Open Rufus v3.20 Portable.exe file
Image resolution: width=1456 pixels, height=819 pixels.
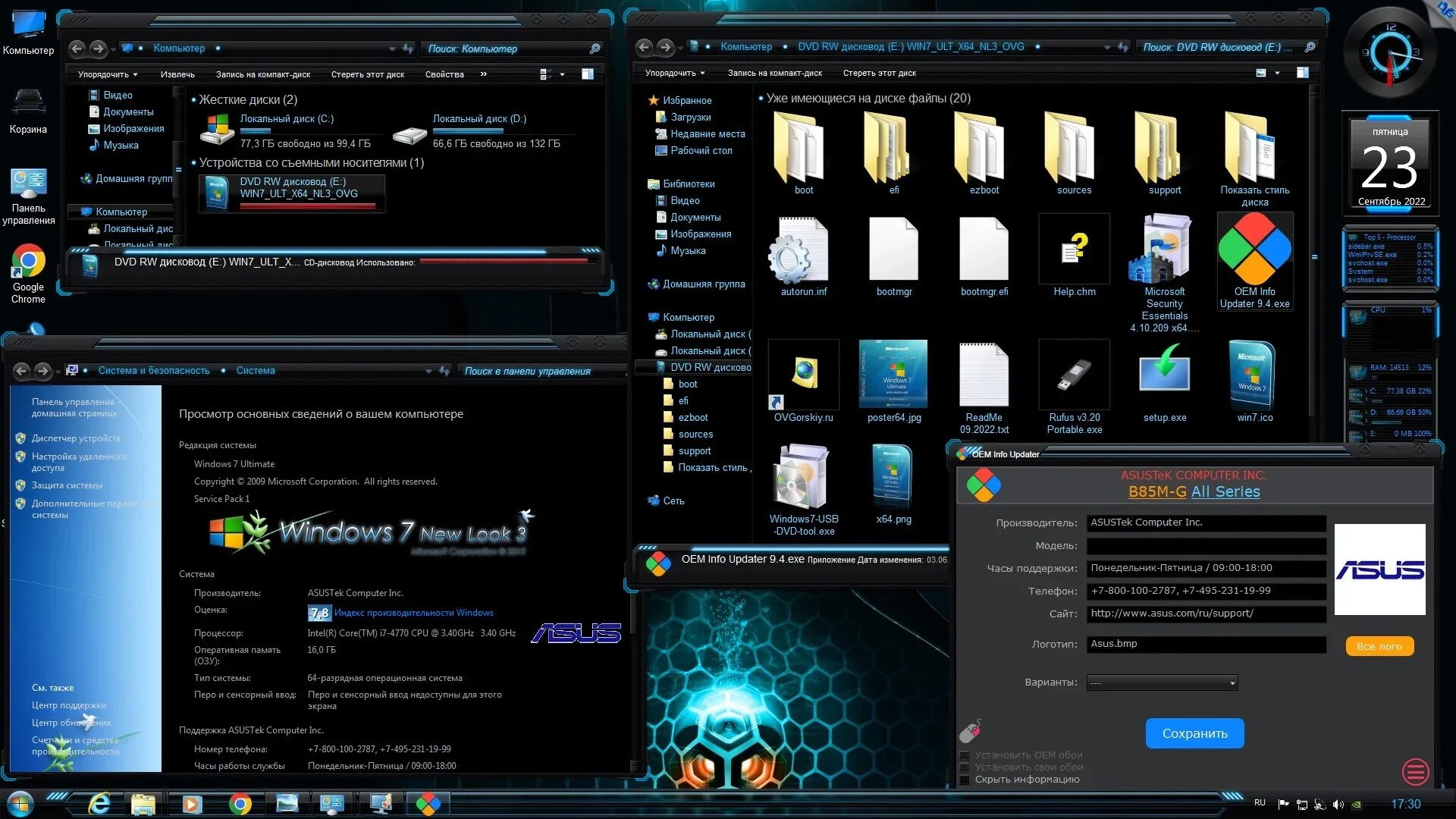1074,375
